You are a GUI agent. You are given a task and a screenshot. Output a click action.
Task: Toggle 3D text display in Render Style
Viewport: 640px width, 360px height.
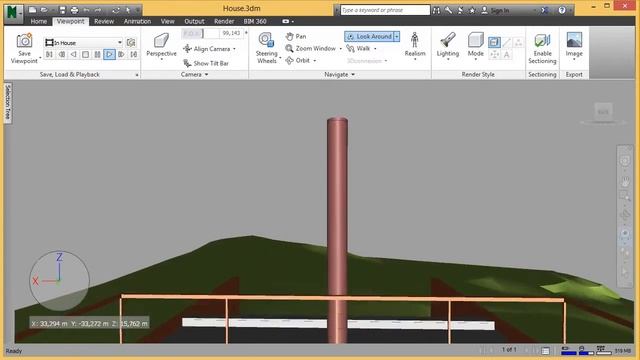(507, 55)
